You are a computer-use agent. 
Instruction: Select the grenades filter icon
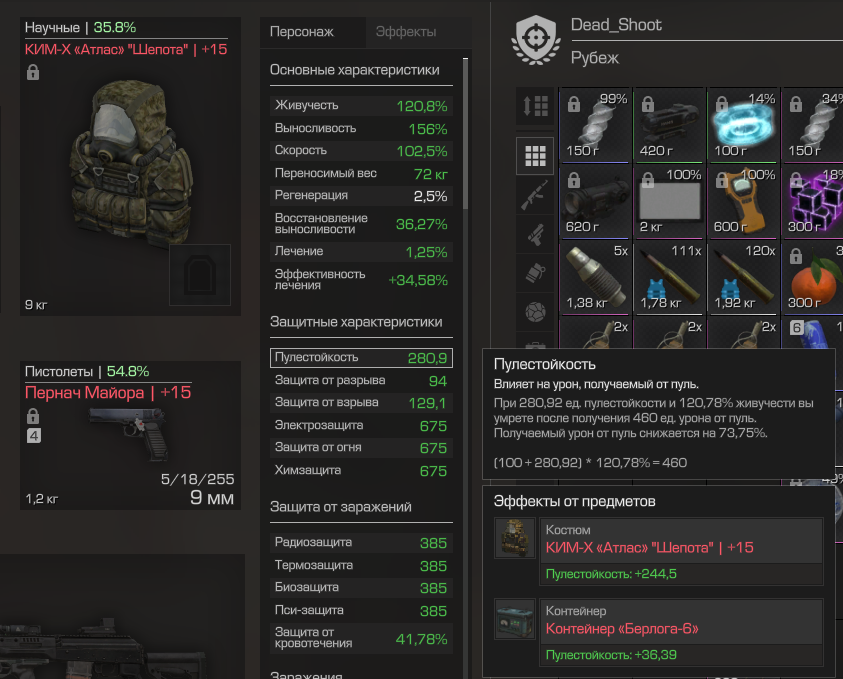pos(535,273)
